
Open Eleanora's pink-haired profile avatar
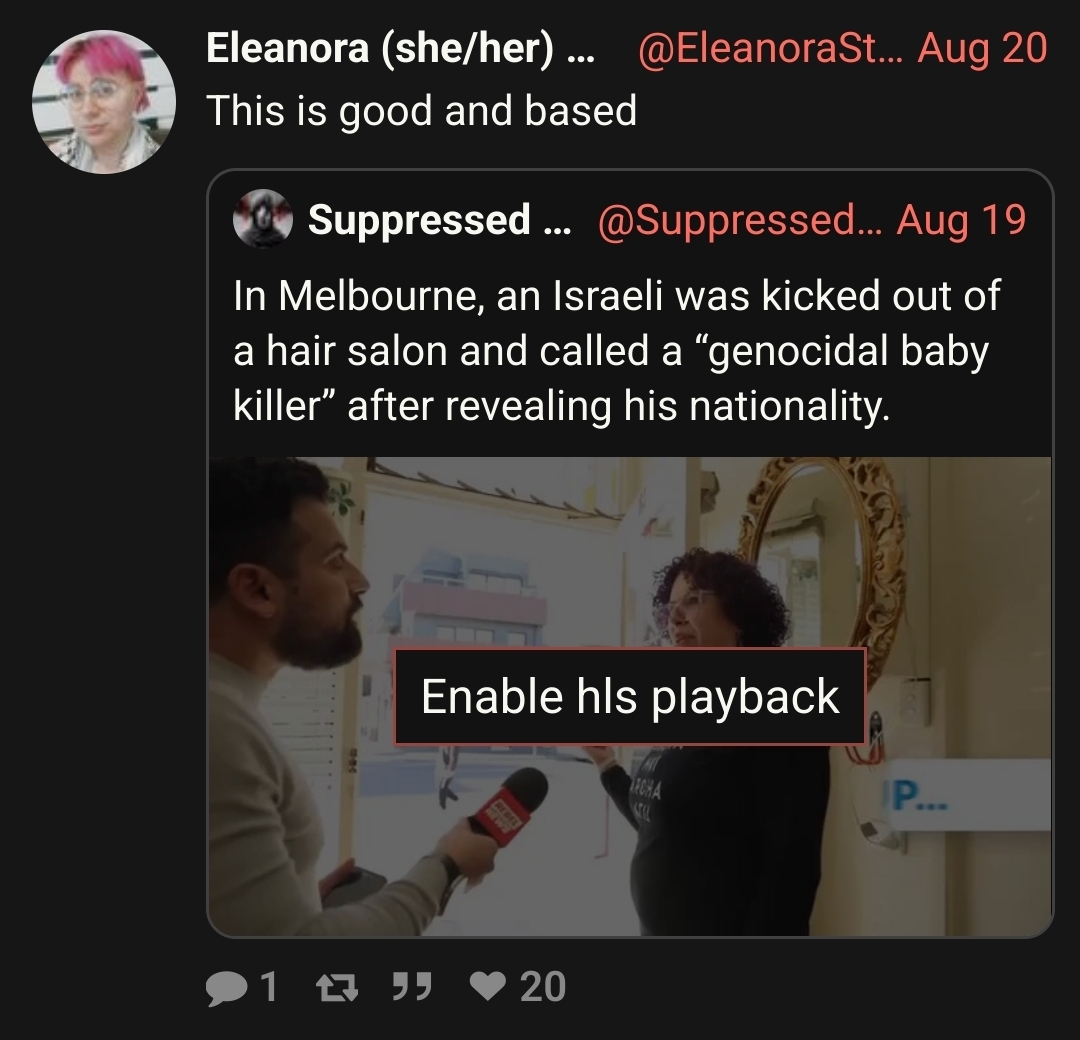pyautogui.click(x=104, y=102)
